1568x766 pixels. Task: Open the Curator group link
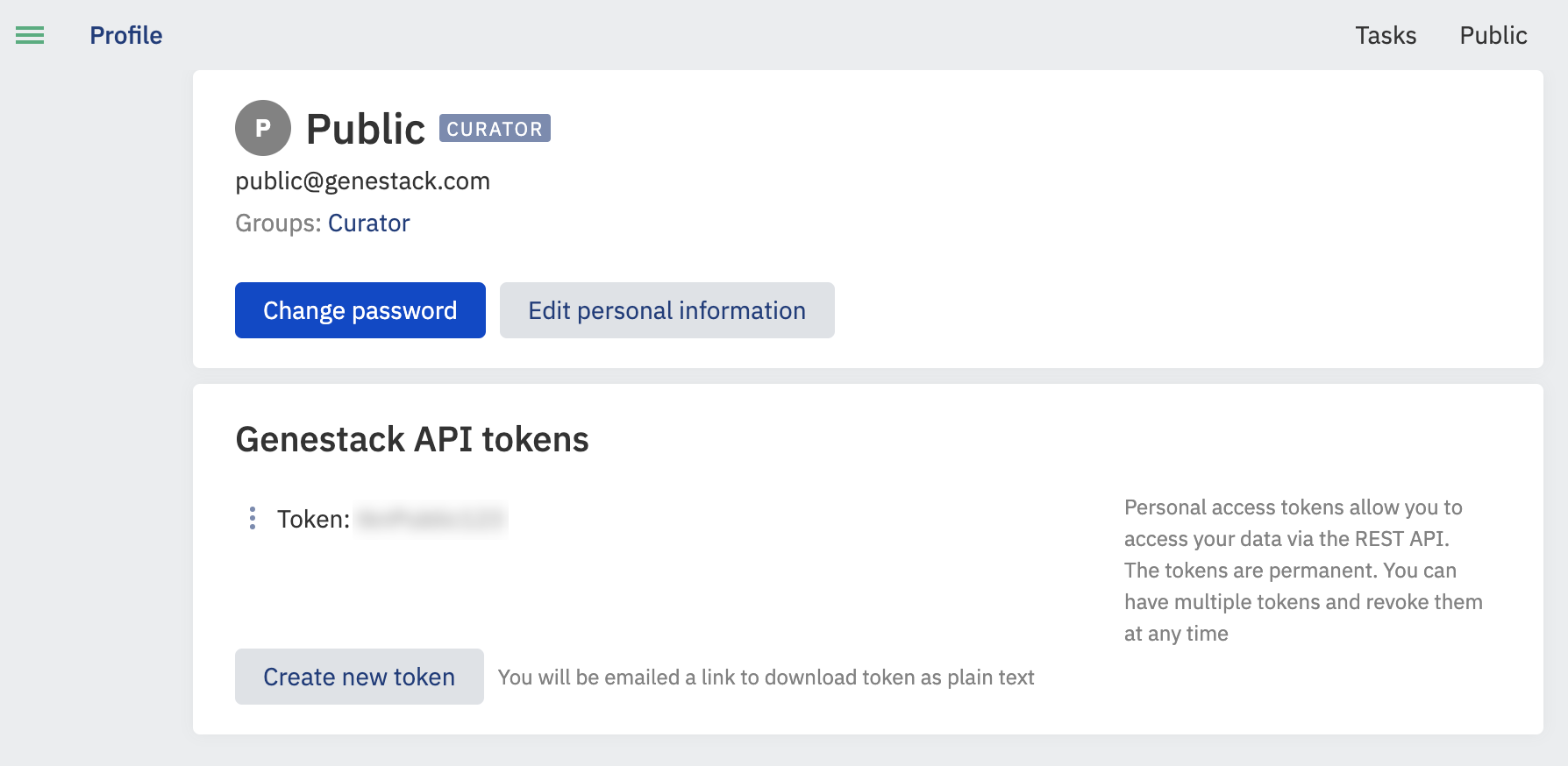pyautogui.click(x=368, y=223)
